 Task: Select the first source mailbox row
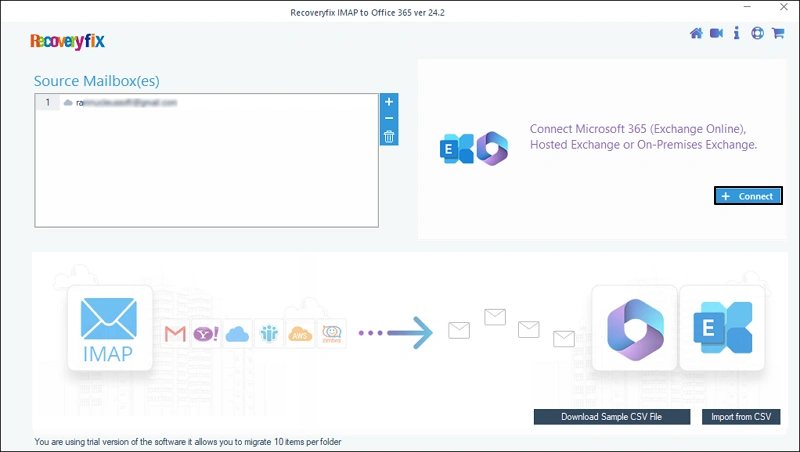coord(207,103)
